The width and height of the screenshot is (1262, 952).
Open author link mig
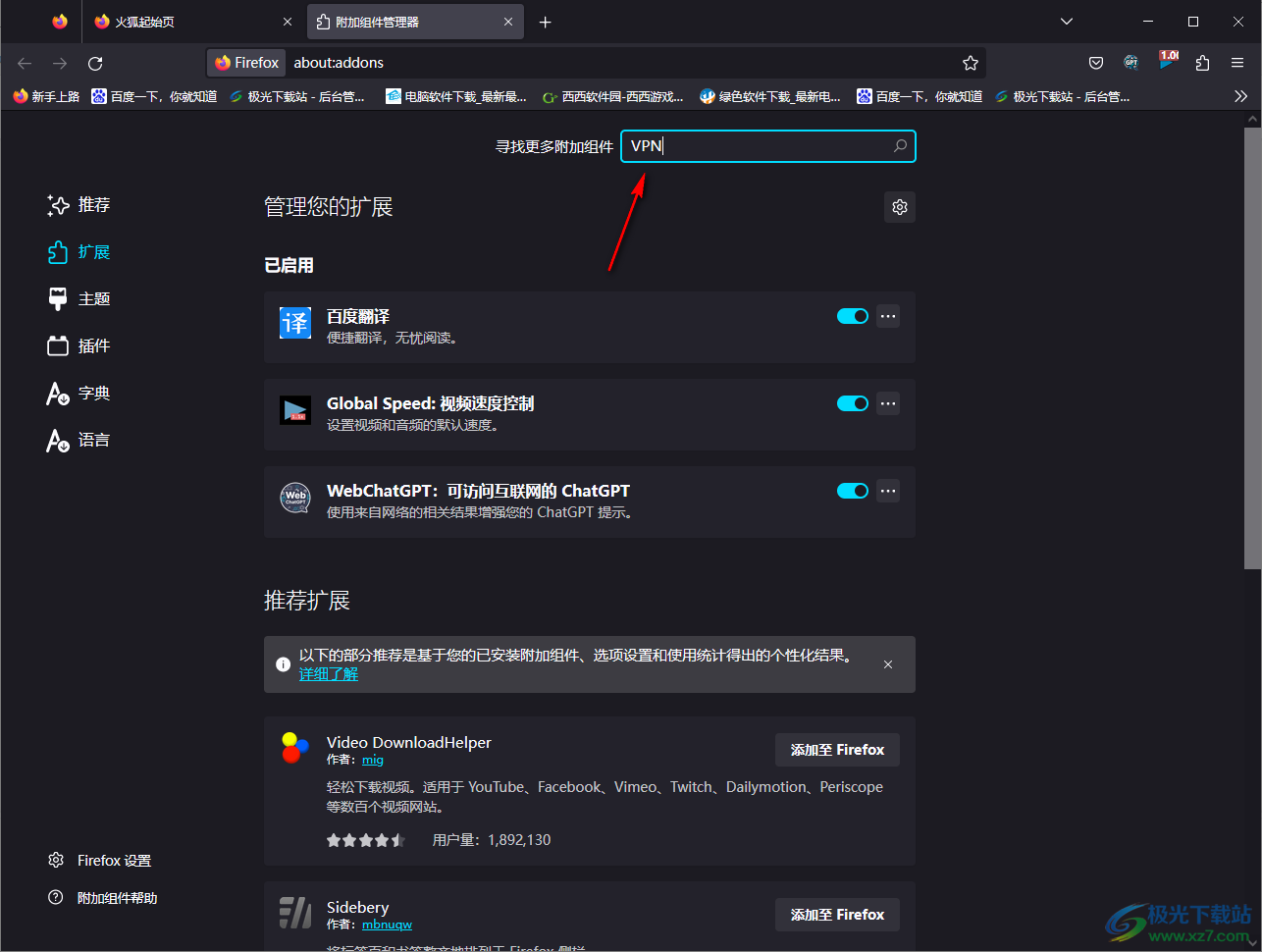pyautogui.click(x=373, y=760)
